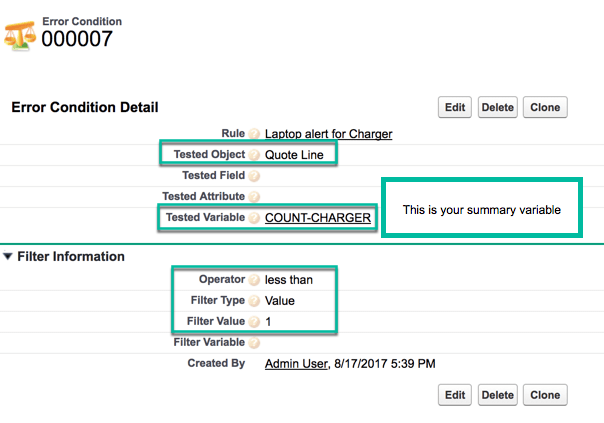Image resolution: width=604 pixels, height=423 pixels.
Task: Click help icon next to Rule
Action: [x=255, y=134]
